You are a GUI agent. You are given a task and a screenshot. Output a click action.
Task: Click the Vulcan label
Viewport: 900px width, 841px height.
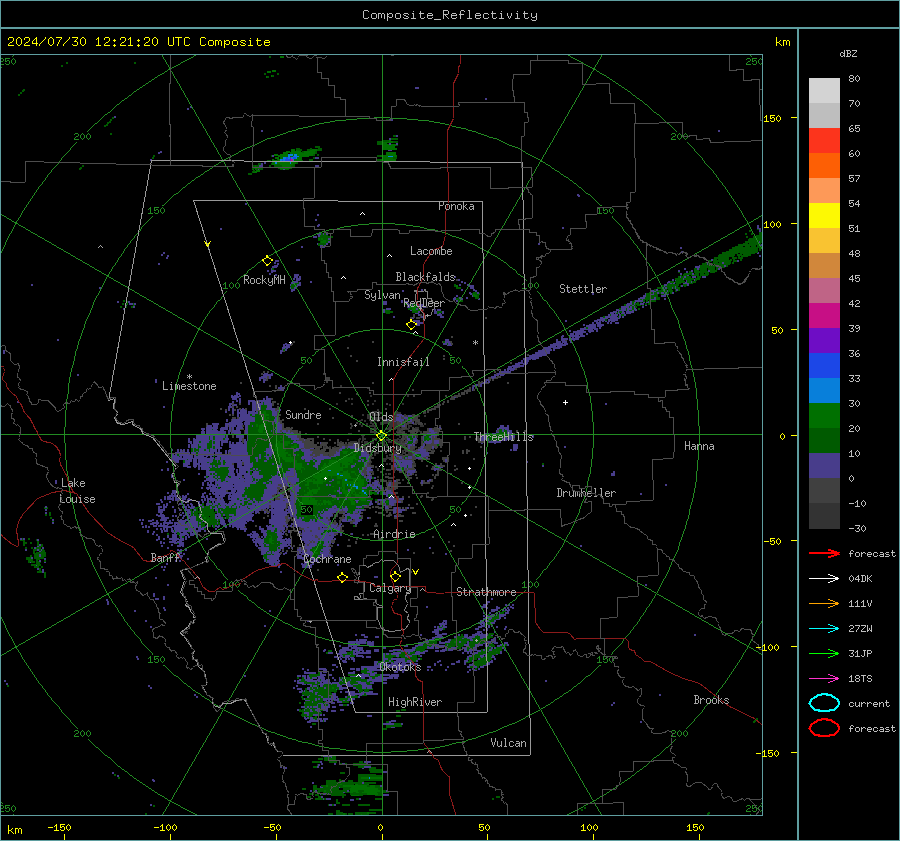pyautogui.click(x=508, y=743)
